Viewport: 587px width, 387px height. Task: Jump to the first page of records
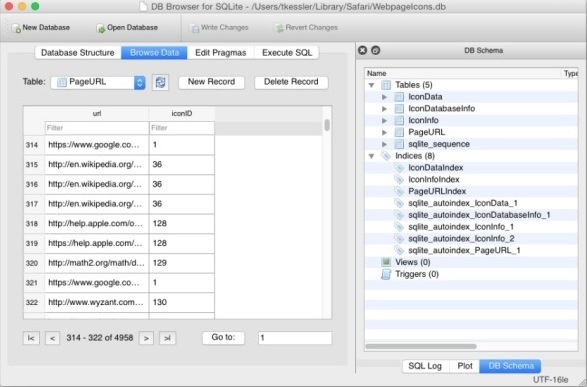click(31, 338)
